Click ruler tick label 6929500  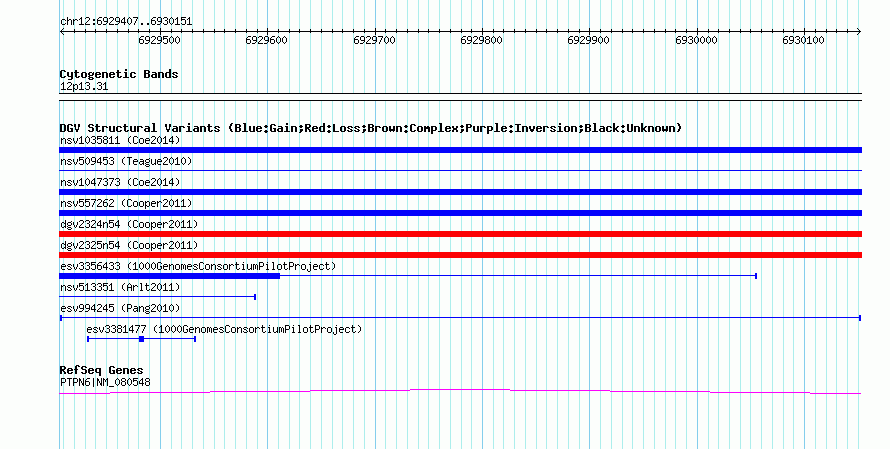coord(159,40)
